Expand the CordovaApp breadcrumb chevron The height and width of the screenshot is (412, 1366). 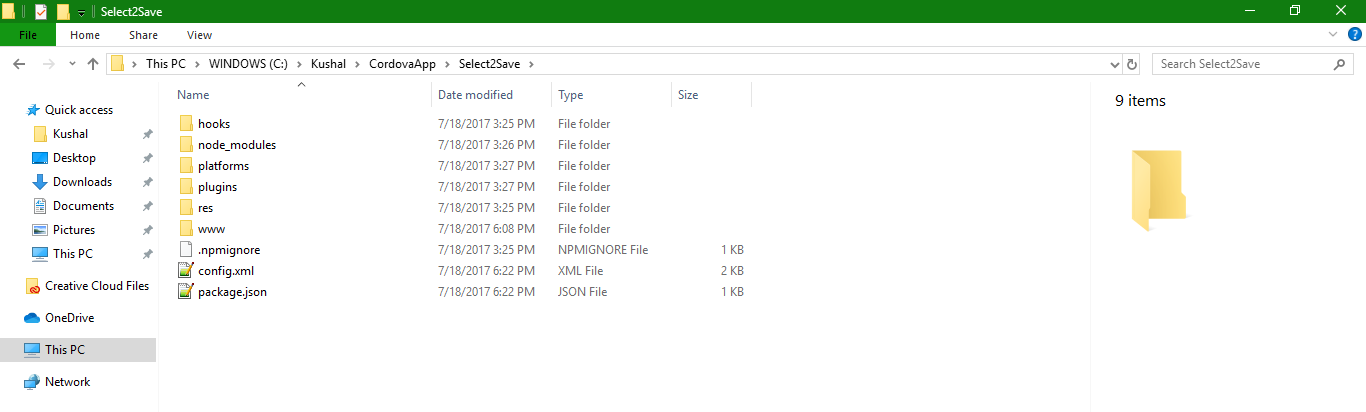(450, 64)
